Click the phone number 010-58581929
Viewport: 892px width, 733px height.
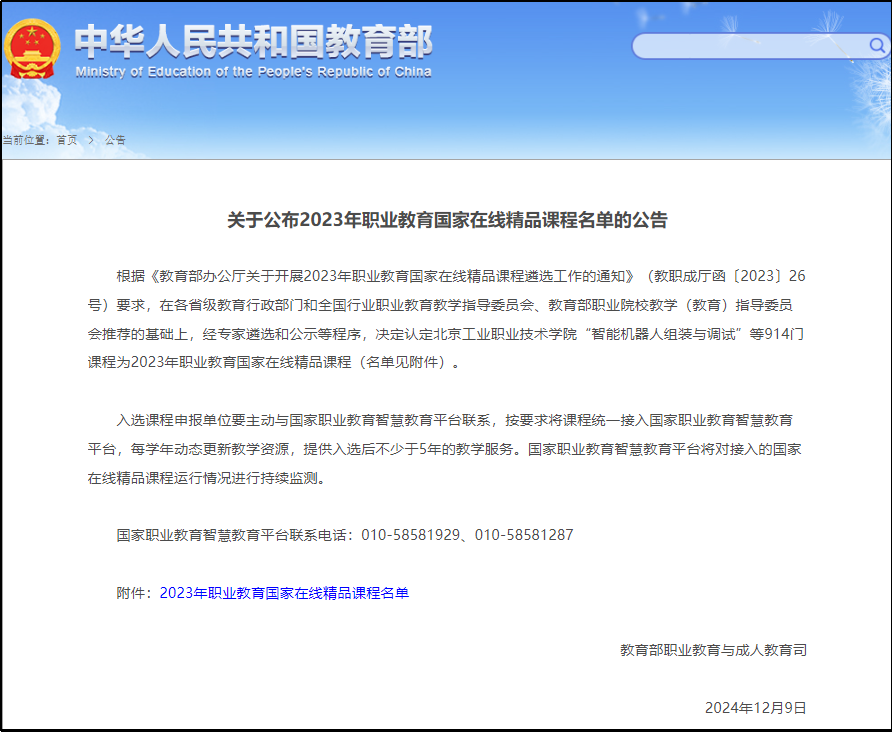coord(410,535)
